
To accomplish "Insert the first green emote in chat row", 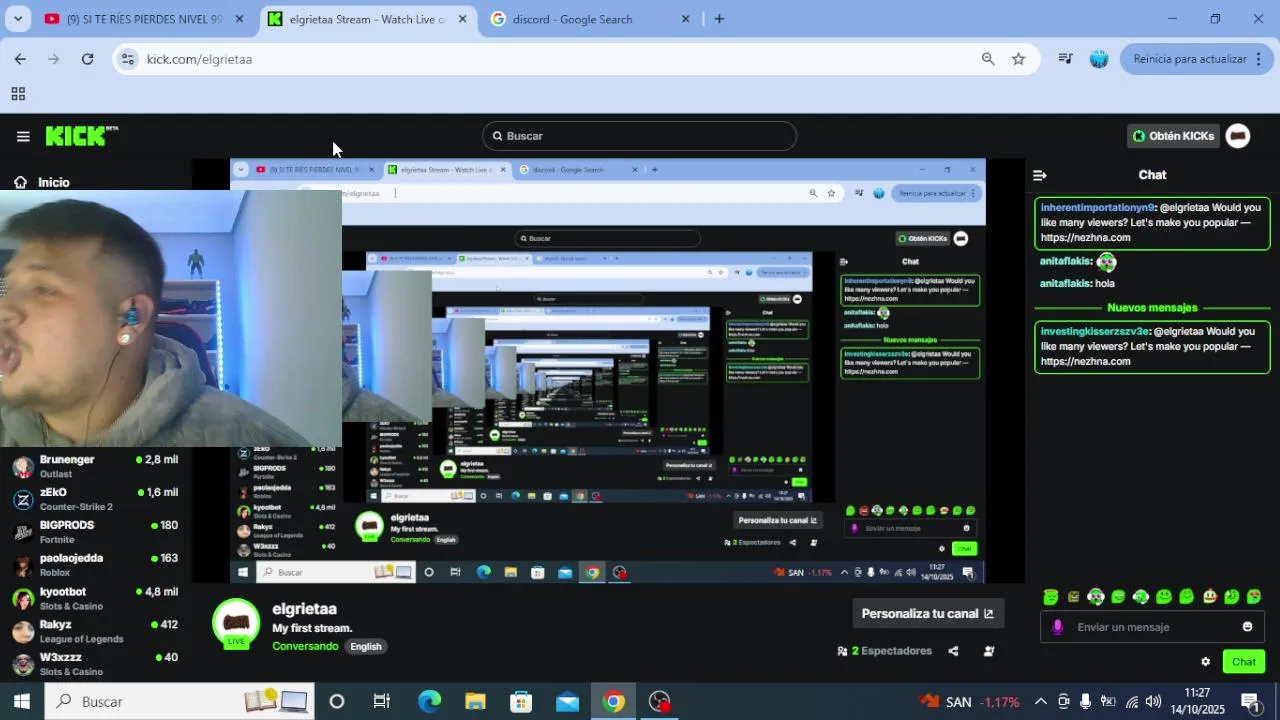I will (1050, 597).
